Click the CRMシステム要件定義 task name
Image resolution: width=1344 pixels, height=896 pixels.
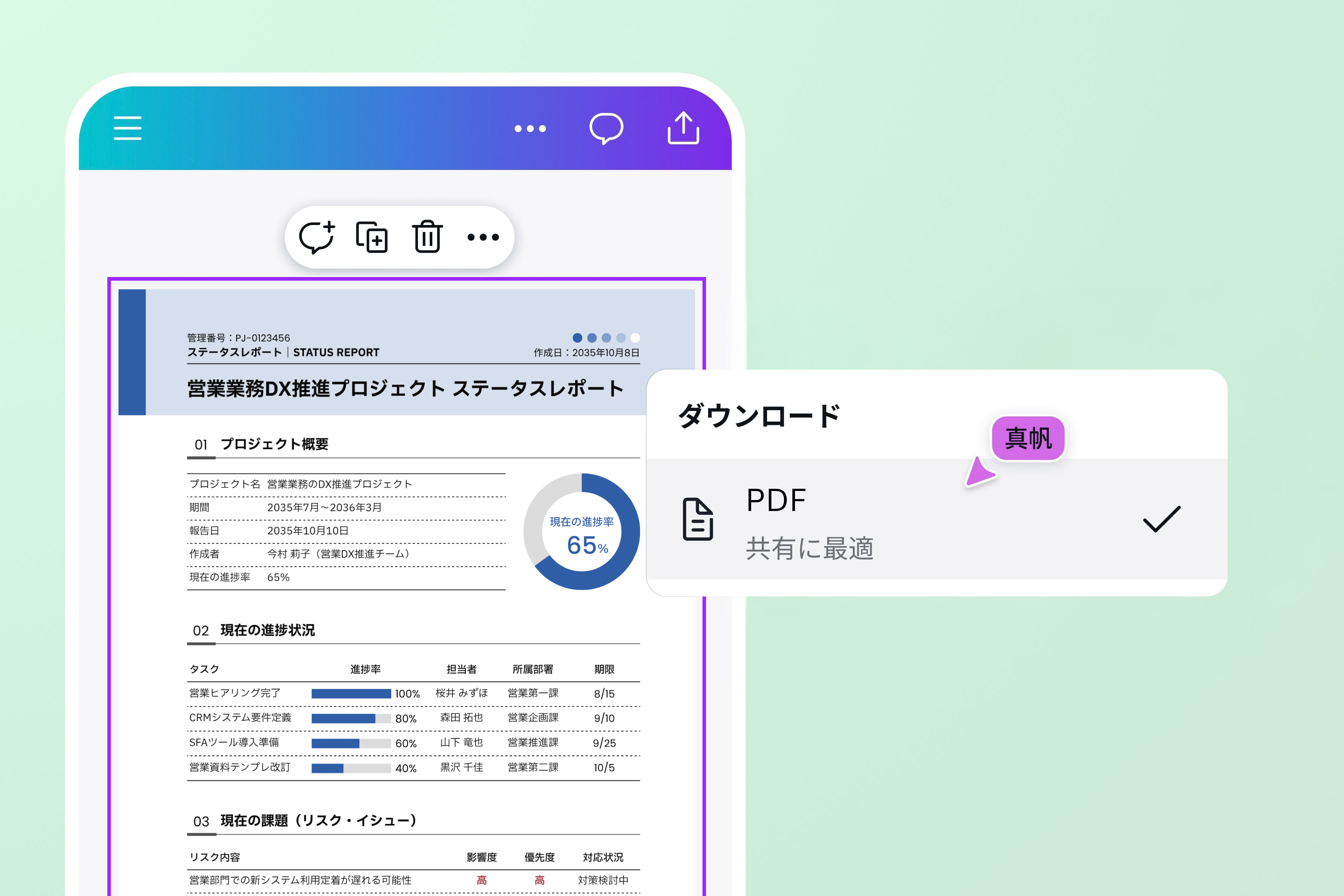point(240,718)
